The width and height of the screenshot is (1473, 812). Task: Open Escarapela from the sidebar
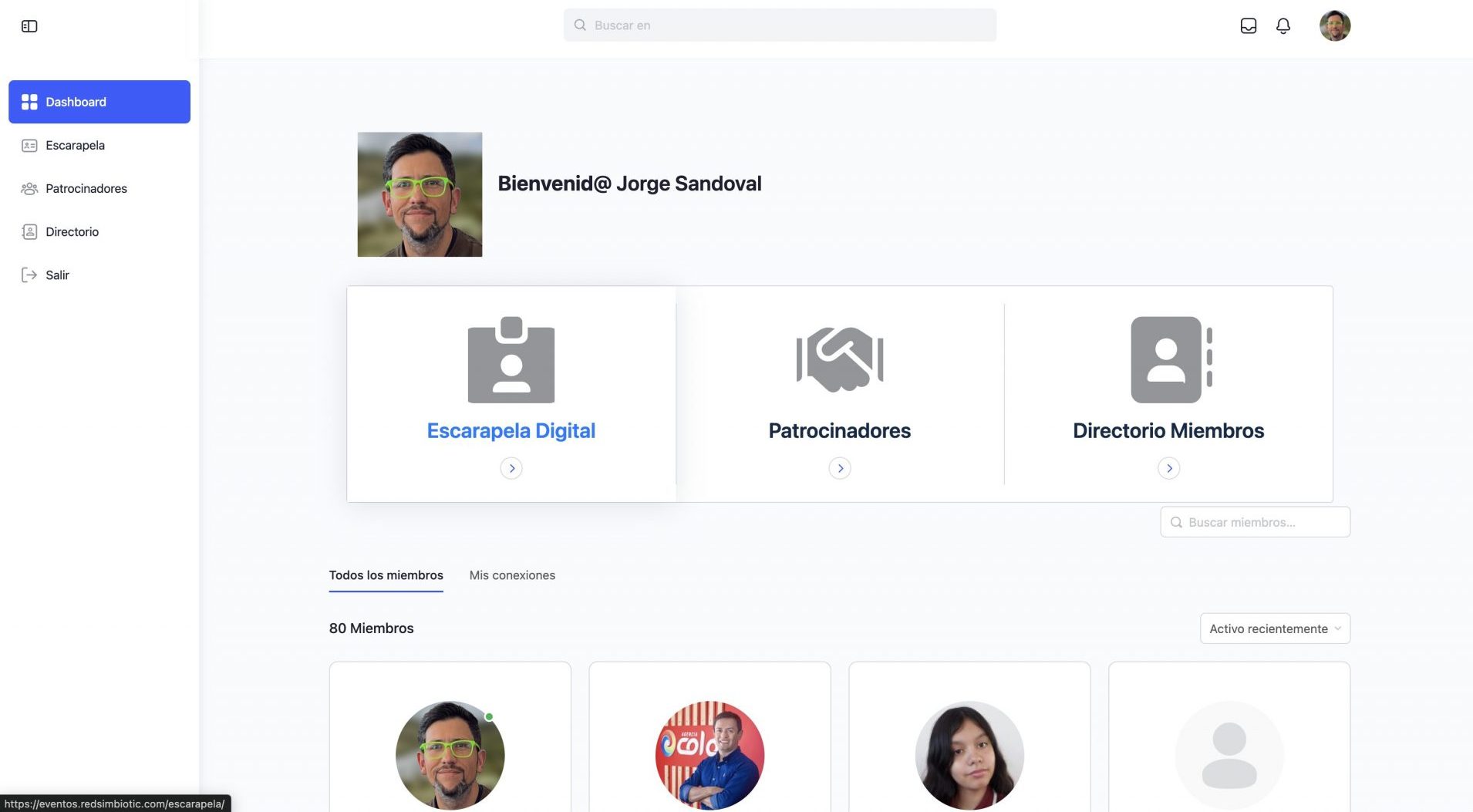point(75,145)
